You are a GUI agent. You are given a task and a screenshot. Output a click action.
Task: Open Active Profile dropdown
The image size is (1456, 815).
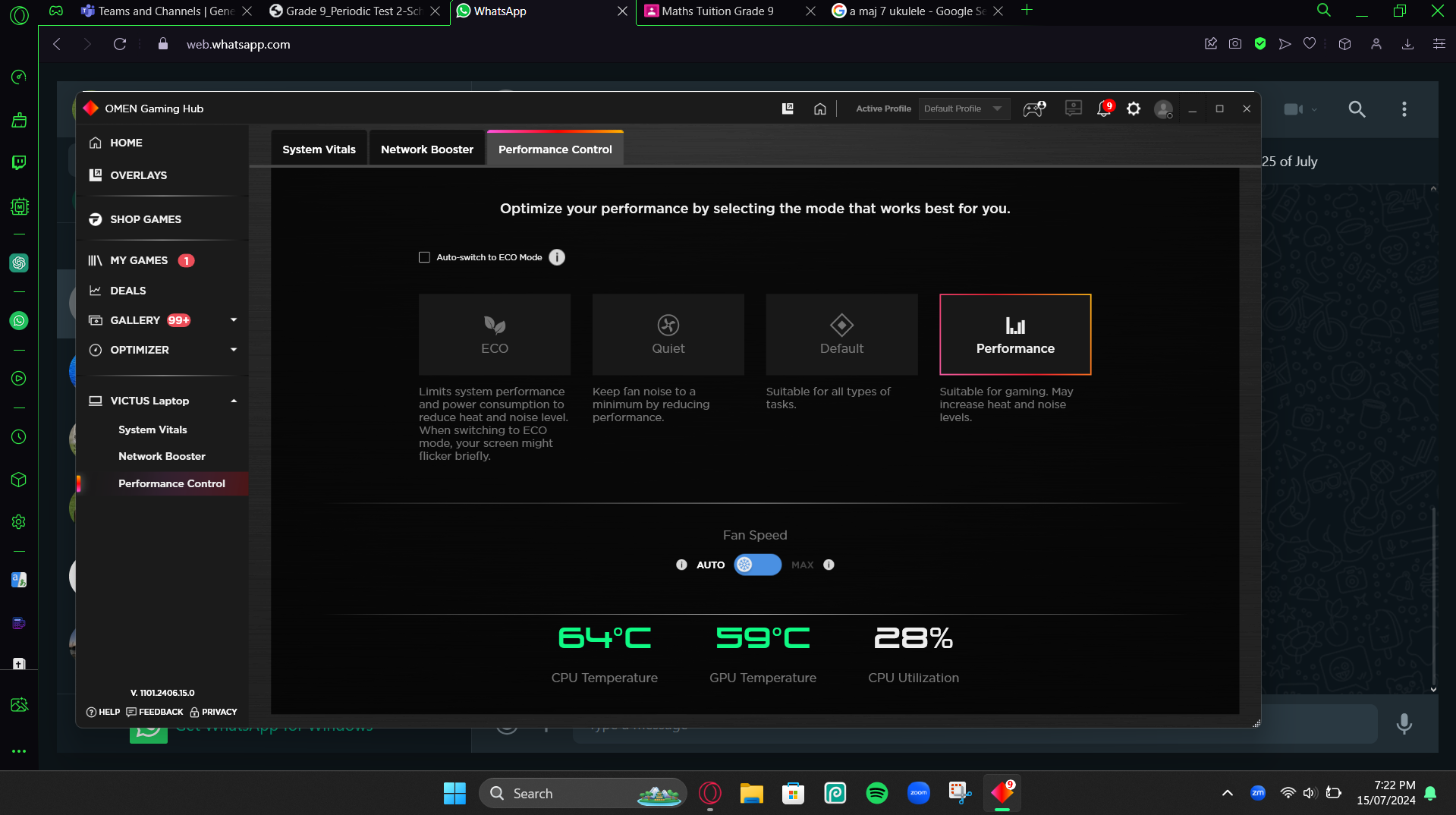pos(964,109)
